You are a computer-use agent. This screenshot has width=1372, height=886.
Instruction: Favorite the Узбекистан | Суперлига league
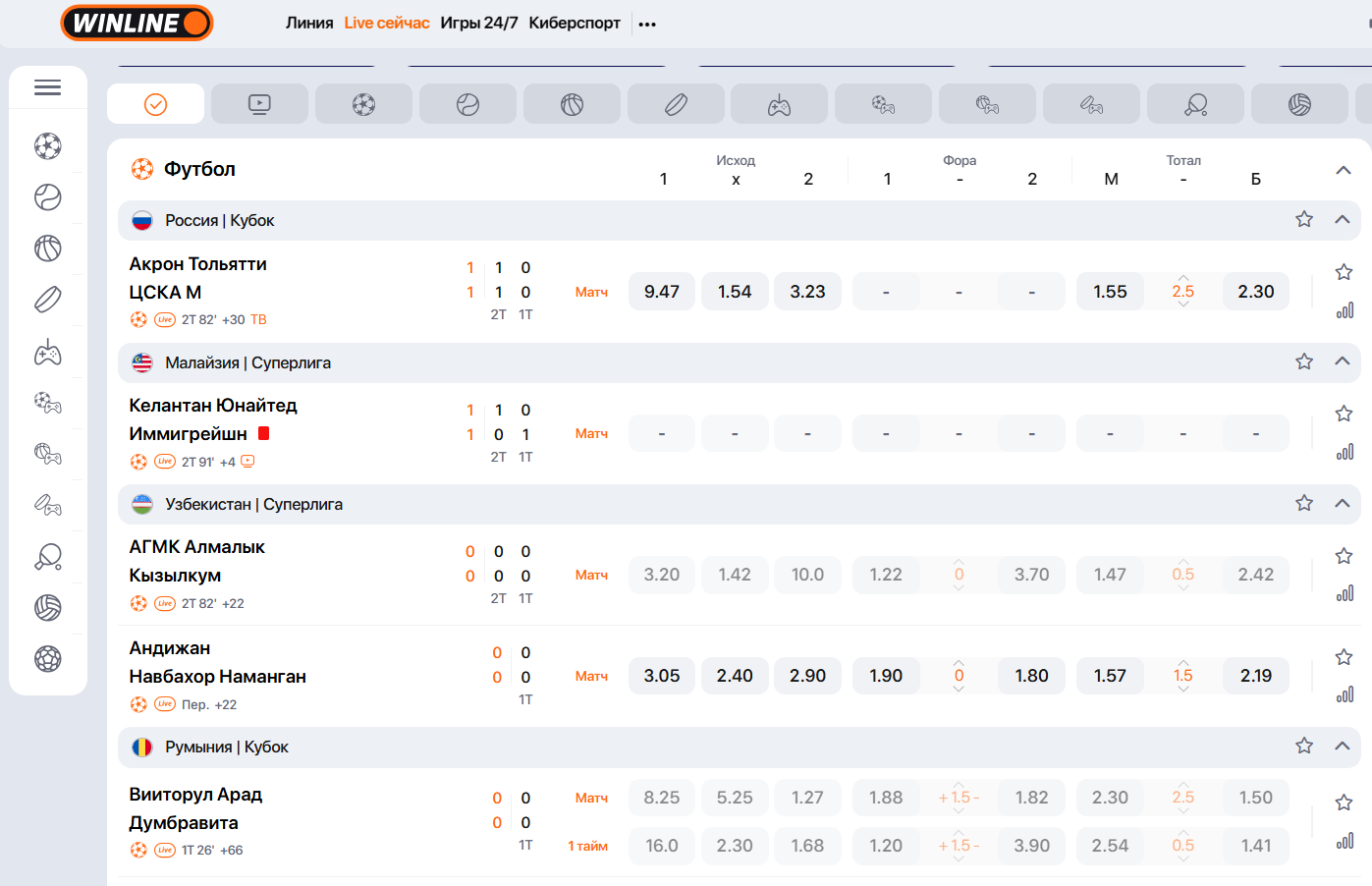pyautogui.click(x=1303, y=503)
